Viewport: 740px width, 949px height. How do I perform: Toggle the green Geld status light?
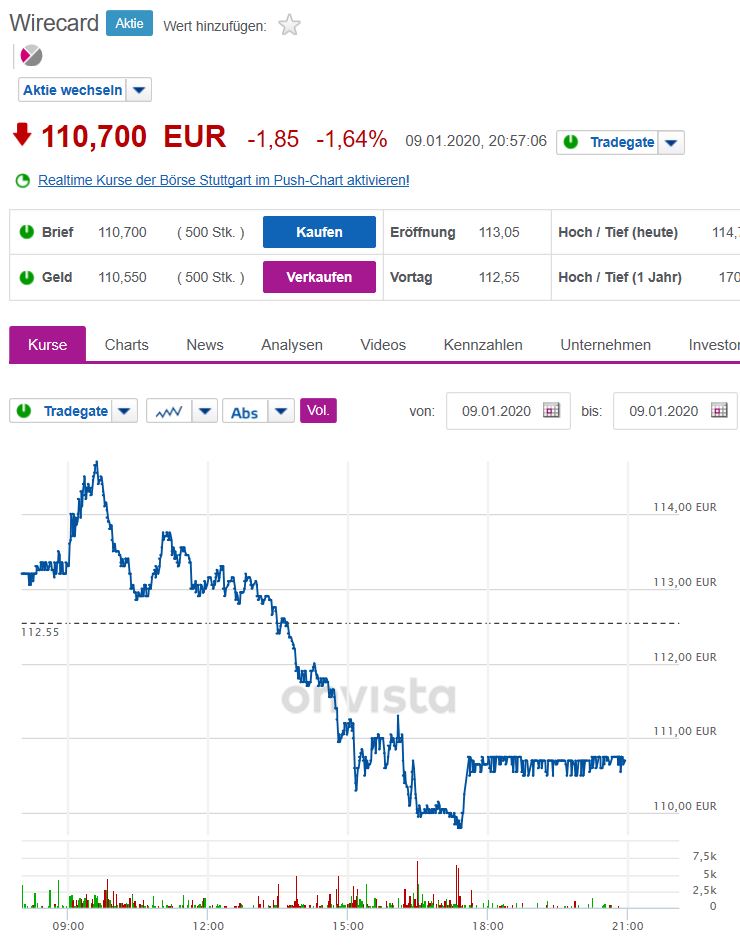point(27,277)
